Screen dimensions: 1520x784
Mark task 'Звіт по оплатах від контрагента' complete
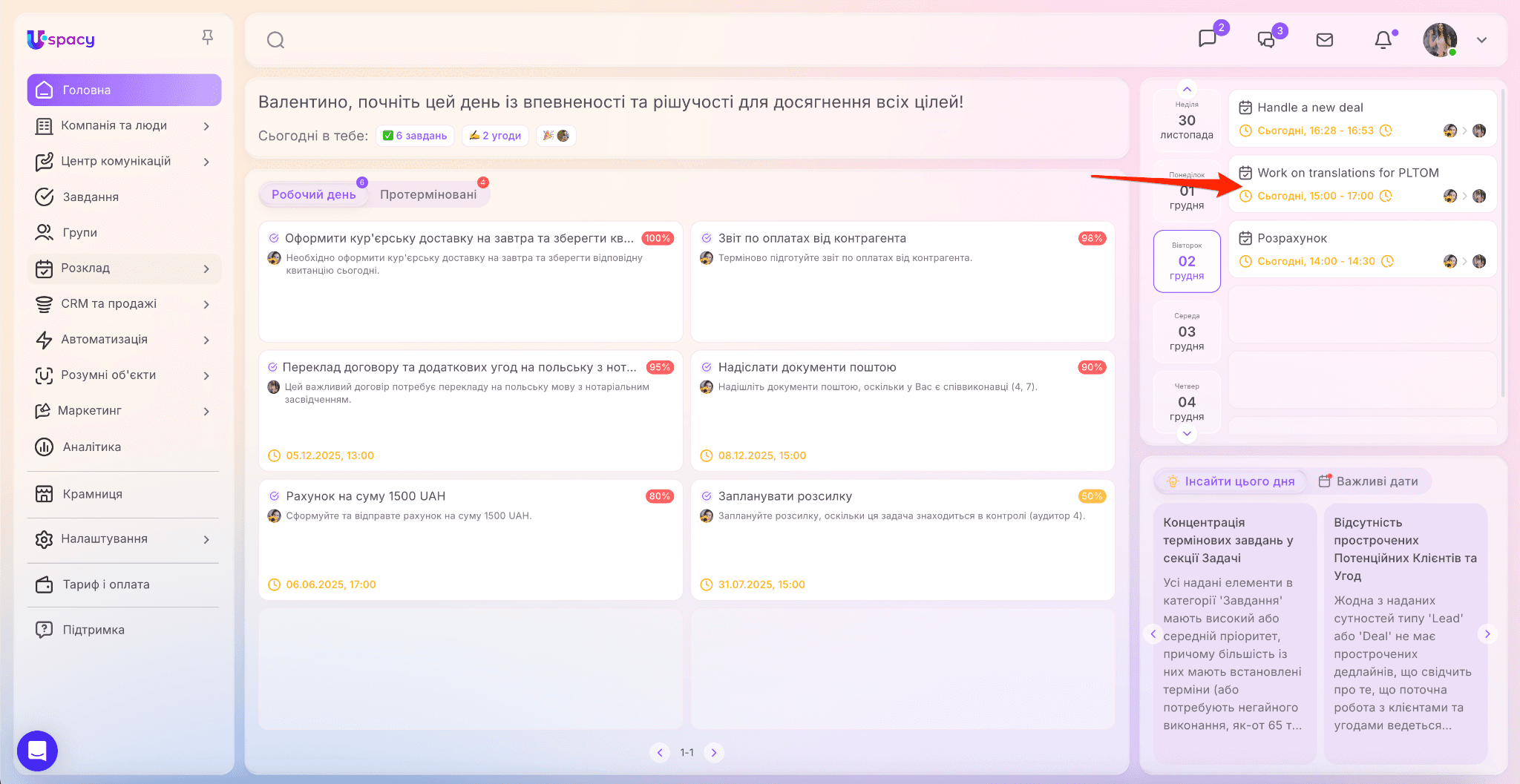pos(707,238)
